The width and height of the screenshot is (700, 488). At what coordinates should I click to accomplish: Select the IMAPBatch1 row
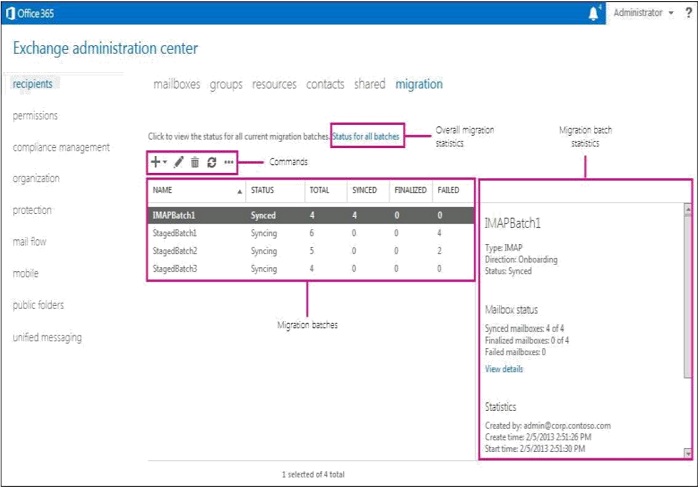tap(311, 215)
